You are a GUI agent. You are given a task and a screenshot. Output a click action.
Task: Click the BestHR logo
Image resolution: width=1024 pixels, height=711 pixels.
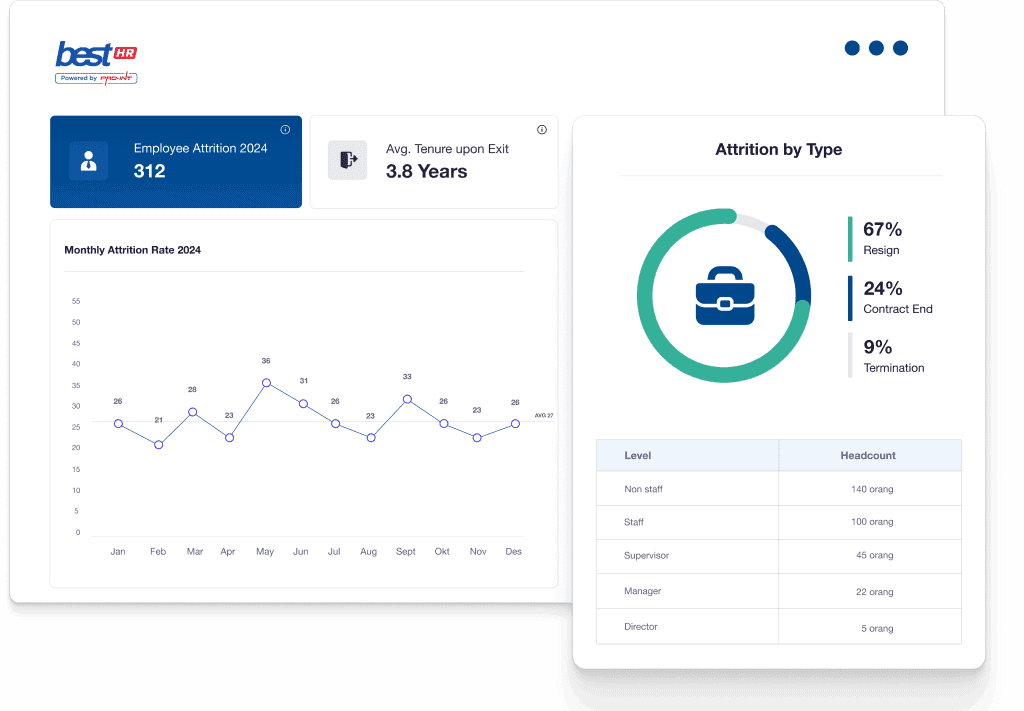coord(96,62)
